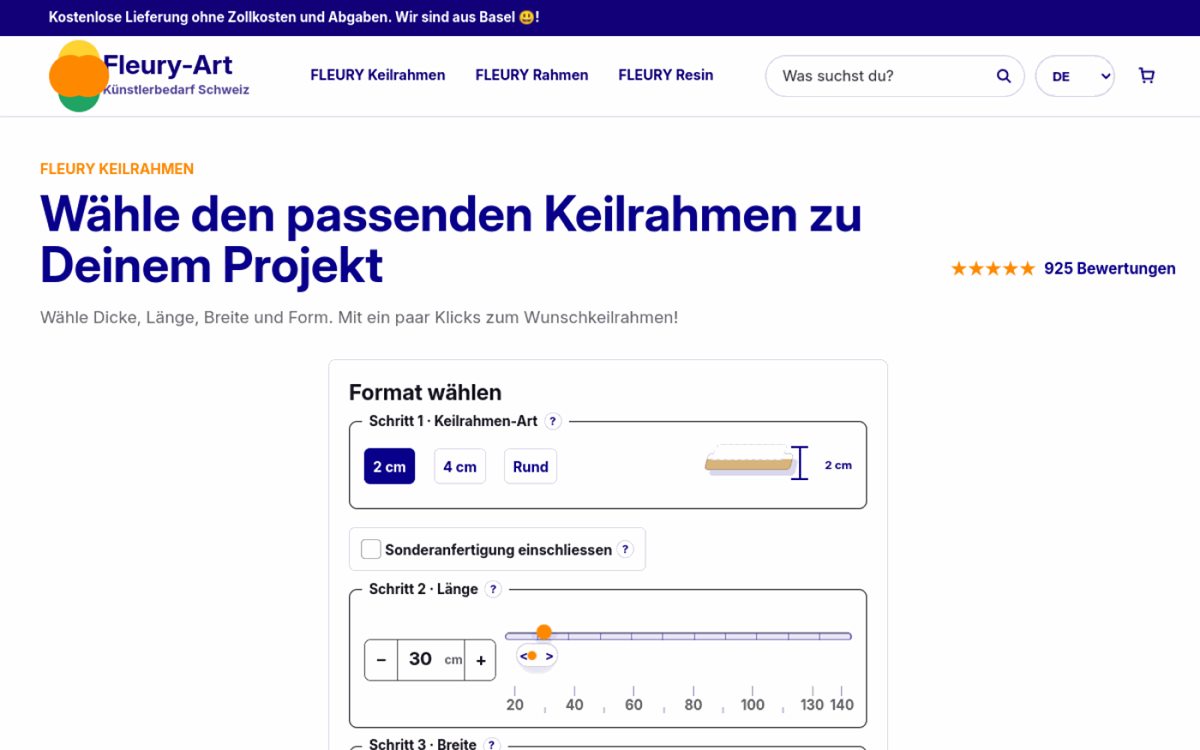Open help icon for Schritt 3 Breite
The height and width of the screenshot is (750, 1200).
point(491,745)
